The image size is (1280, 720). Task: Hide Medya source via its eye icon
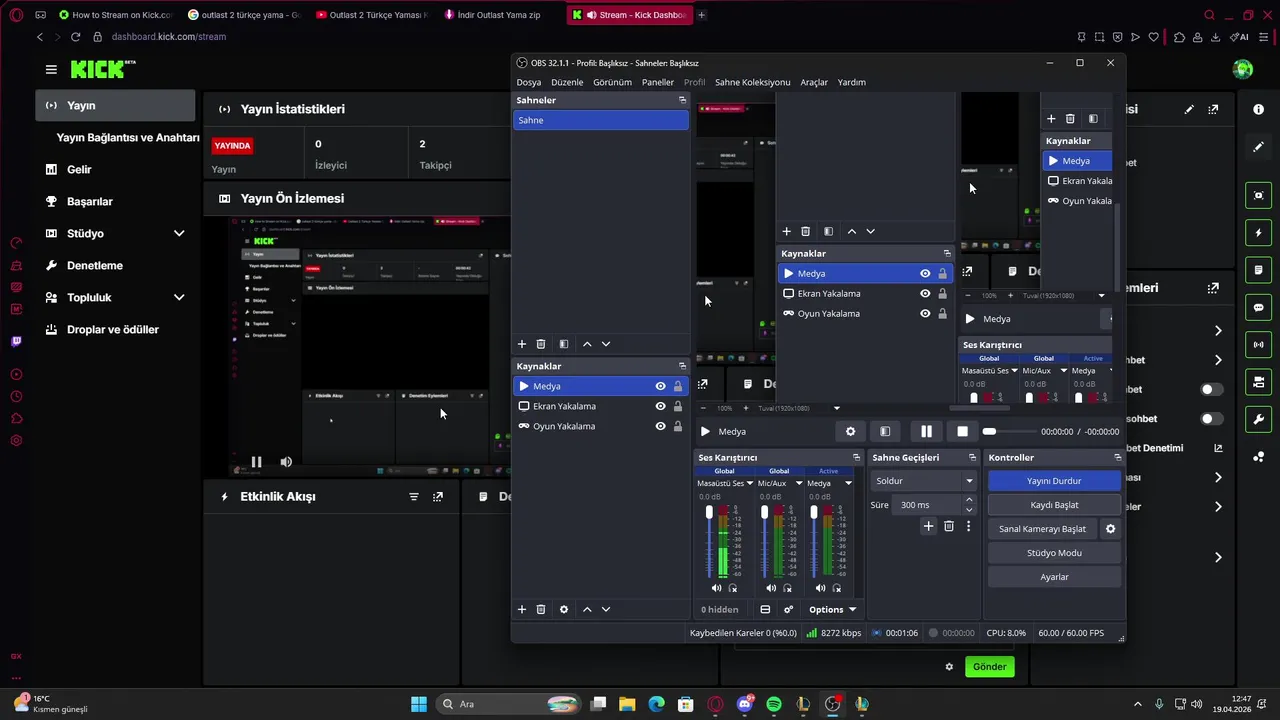660,386
